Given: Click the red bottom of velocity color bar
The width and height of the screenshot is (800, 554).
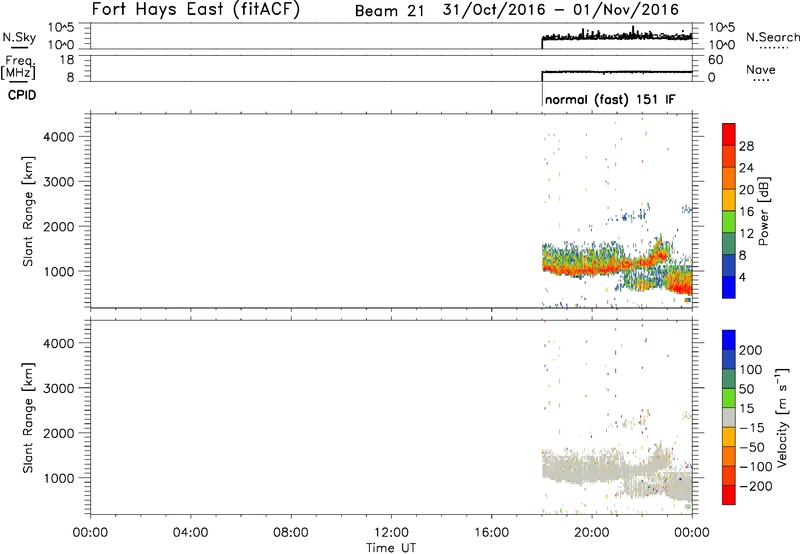Looking at the screenshot, I should 729,495.
